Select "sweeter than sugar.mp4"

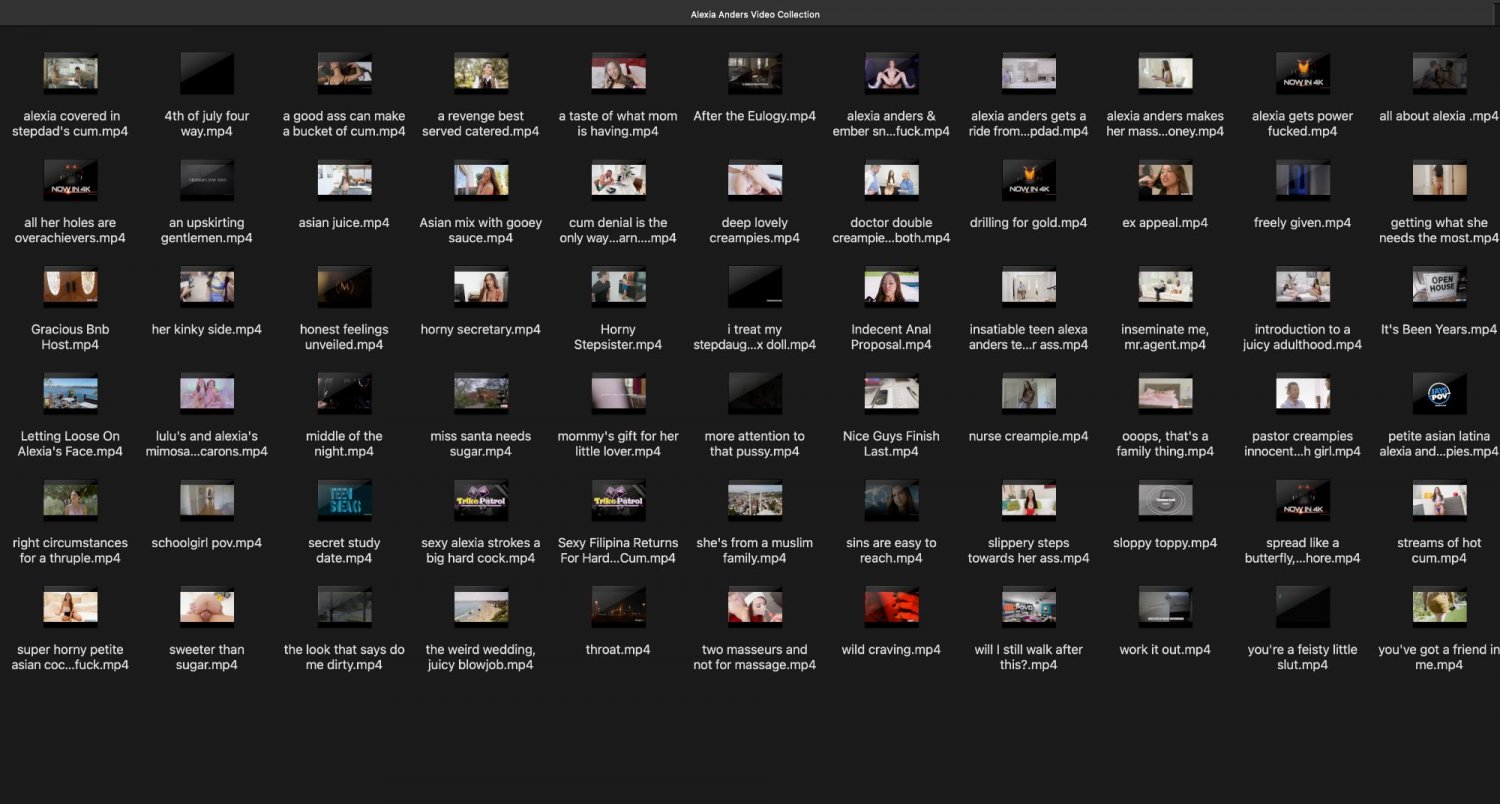(206, 605)
